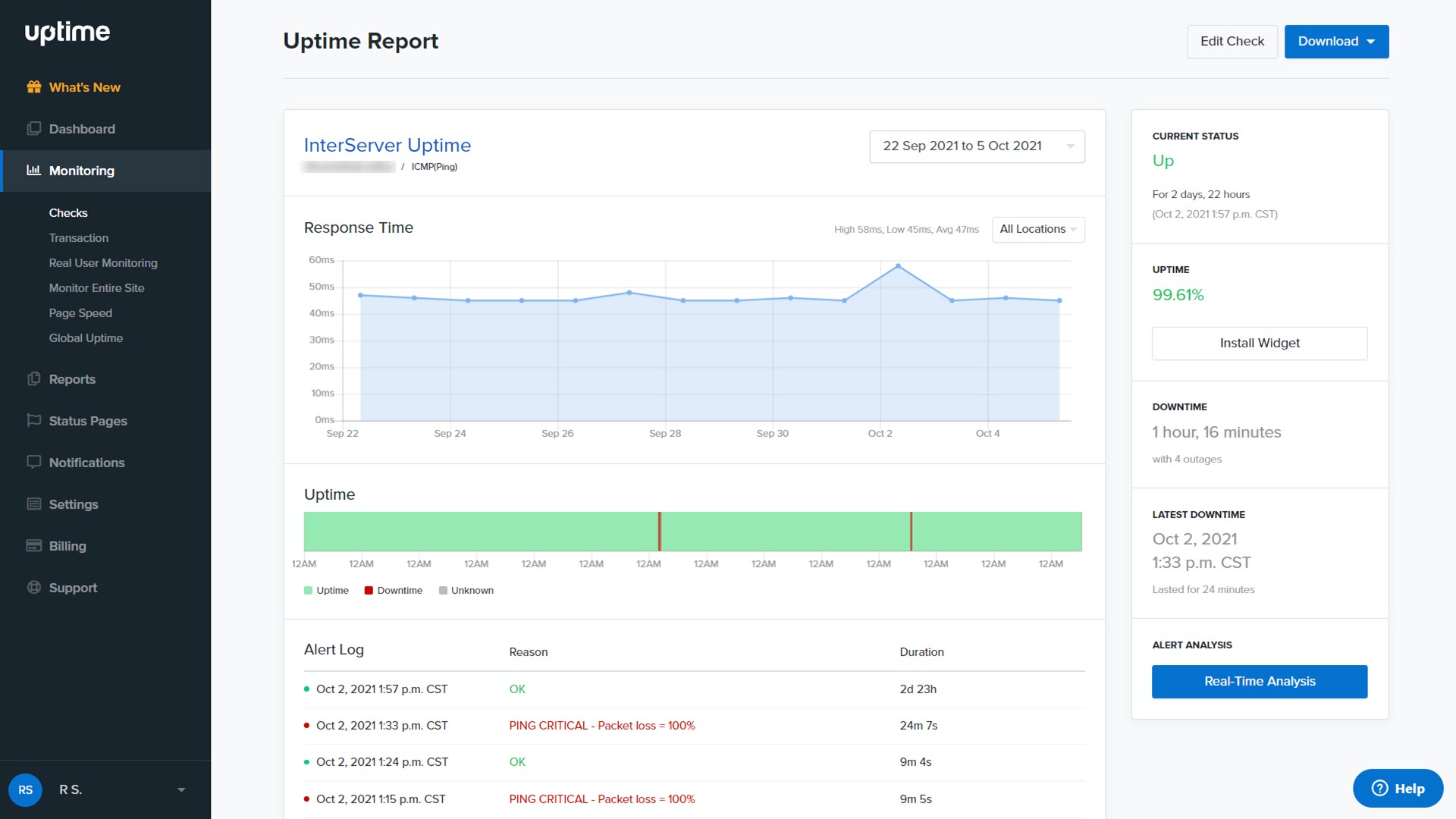Screen dimensions: 1456x819
Task: Expand the Download dropdown arrow
Action: pos(1371,42)
